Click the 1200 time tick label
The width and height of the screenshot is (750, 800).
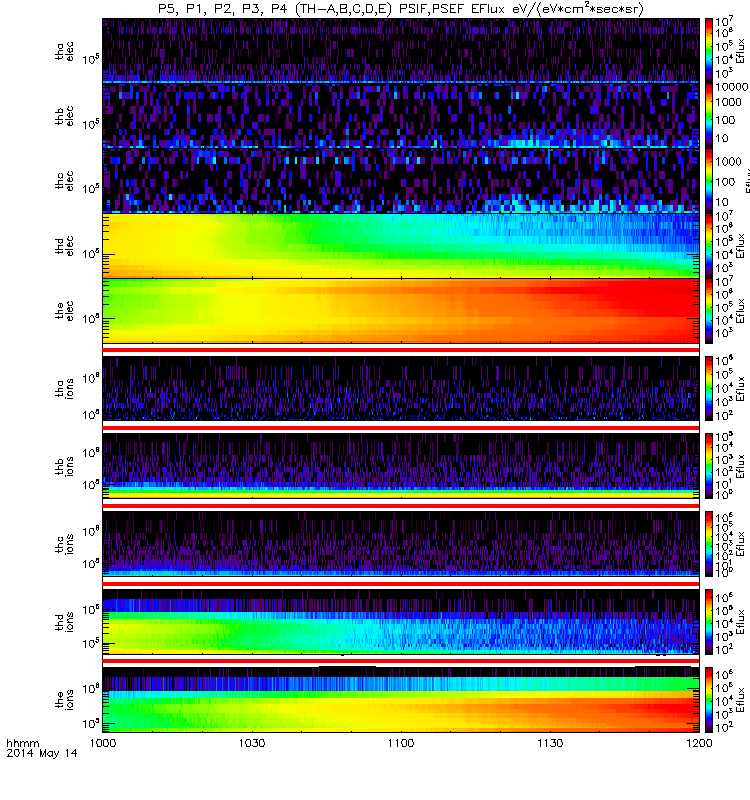pos(699,743)
